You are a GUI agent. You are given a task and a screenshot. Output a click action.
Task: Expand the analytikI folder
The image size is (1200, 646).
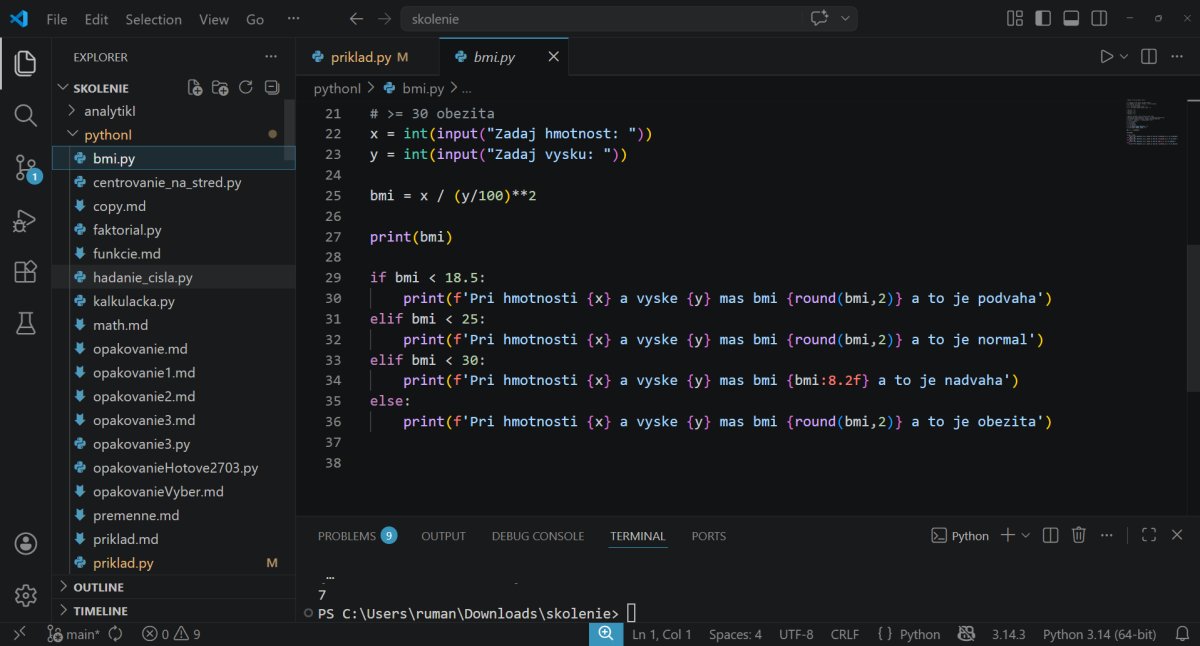tap(116, 111)
